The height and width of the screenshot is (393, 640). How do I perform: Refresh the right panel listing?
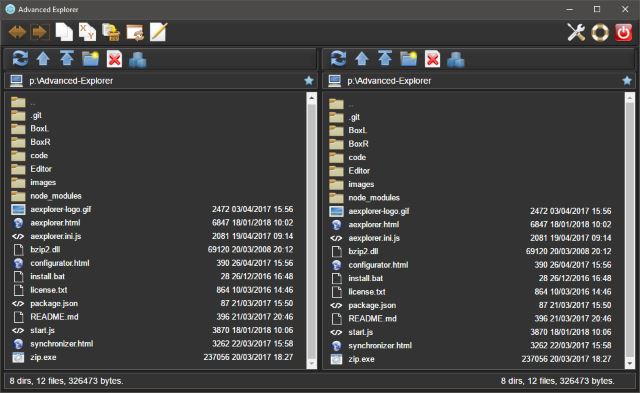pos(338,59)
